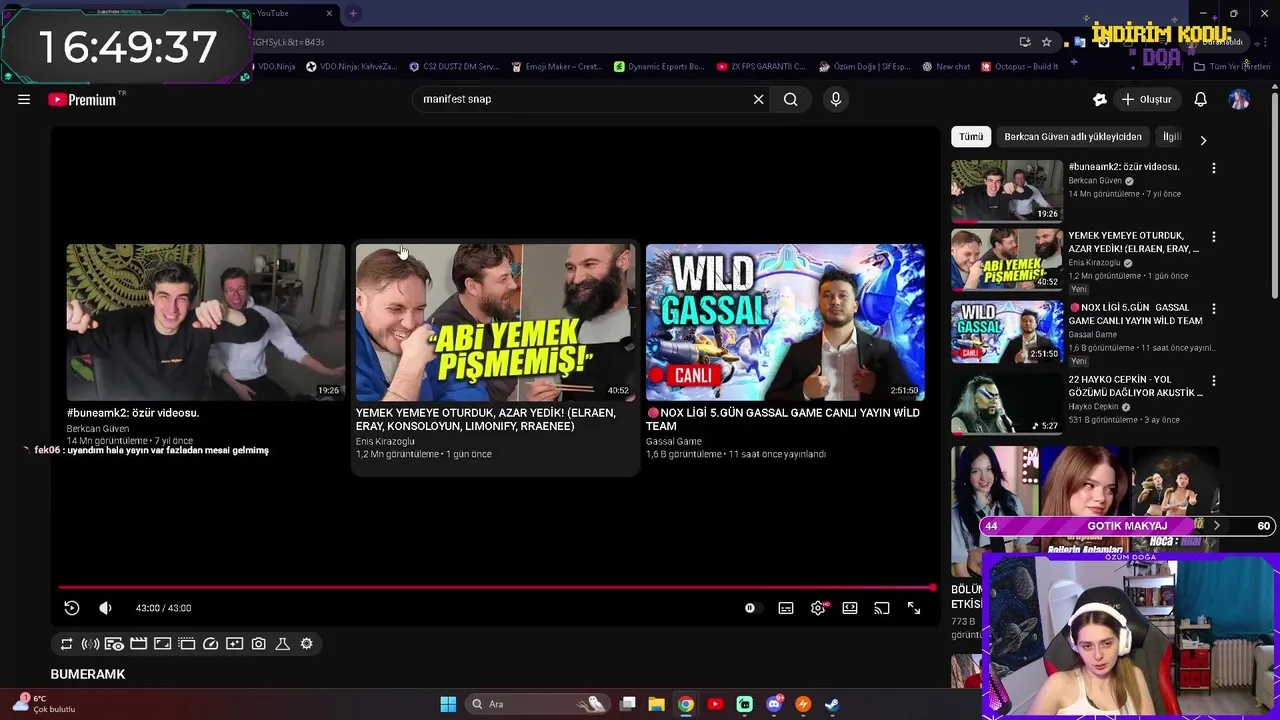Viewport: 1280px width, 720px height.
Task: Replay the finished video
Action: click(72, 608)
